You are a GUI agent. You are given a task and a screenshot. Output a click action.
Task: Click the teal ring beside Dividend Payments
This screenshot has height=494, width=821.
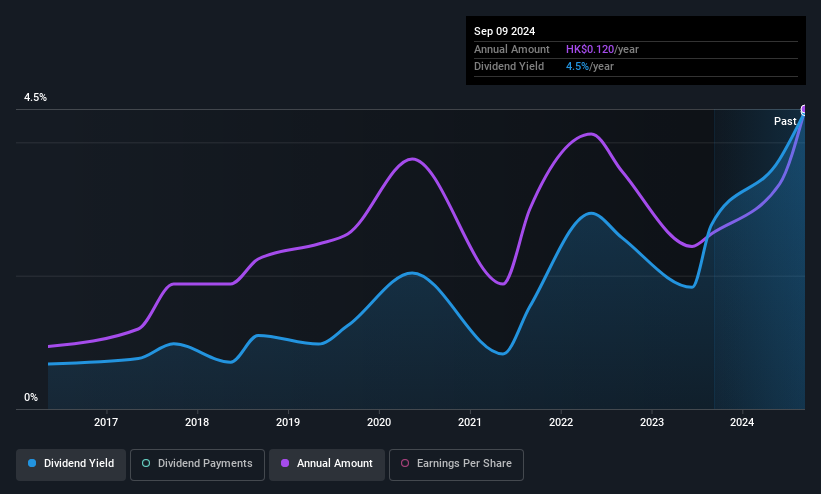tap(146, 463)
